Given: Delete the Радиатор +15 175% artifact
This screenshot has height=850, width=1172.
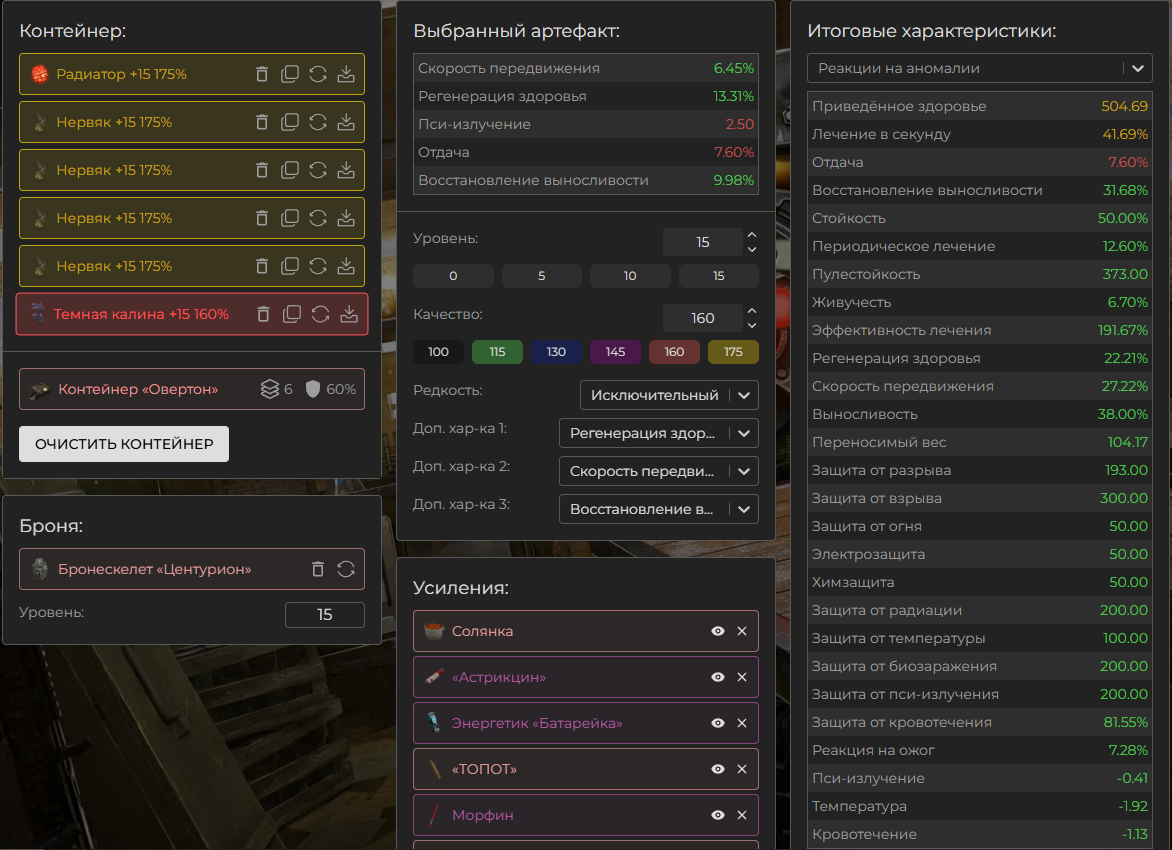Looking at the screenshot, I should [262, 74].
